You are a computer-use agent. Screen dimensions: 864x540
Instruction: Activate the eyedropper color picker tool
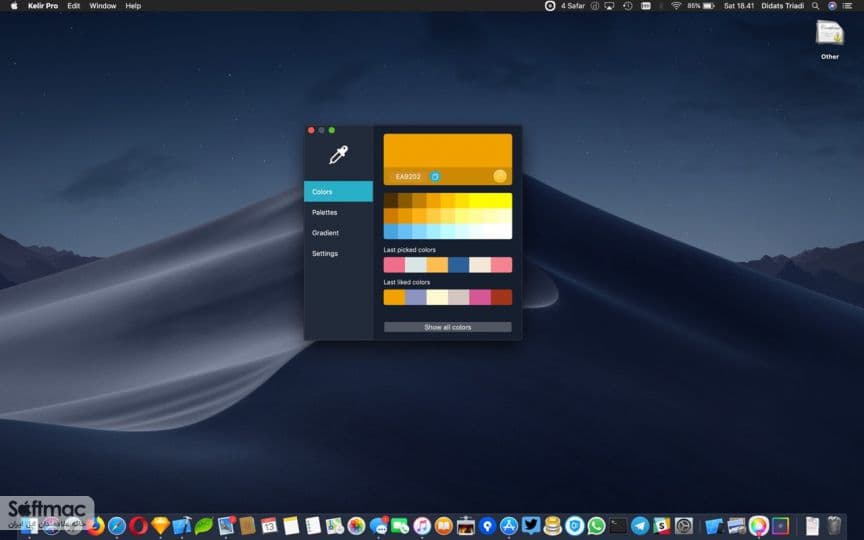tap(338, 155)
